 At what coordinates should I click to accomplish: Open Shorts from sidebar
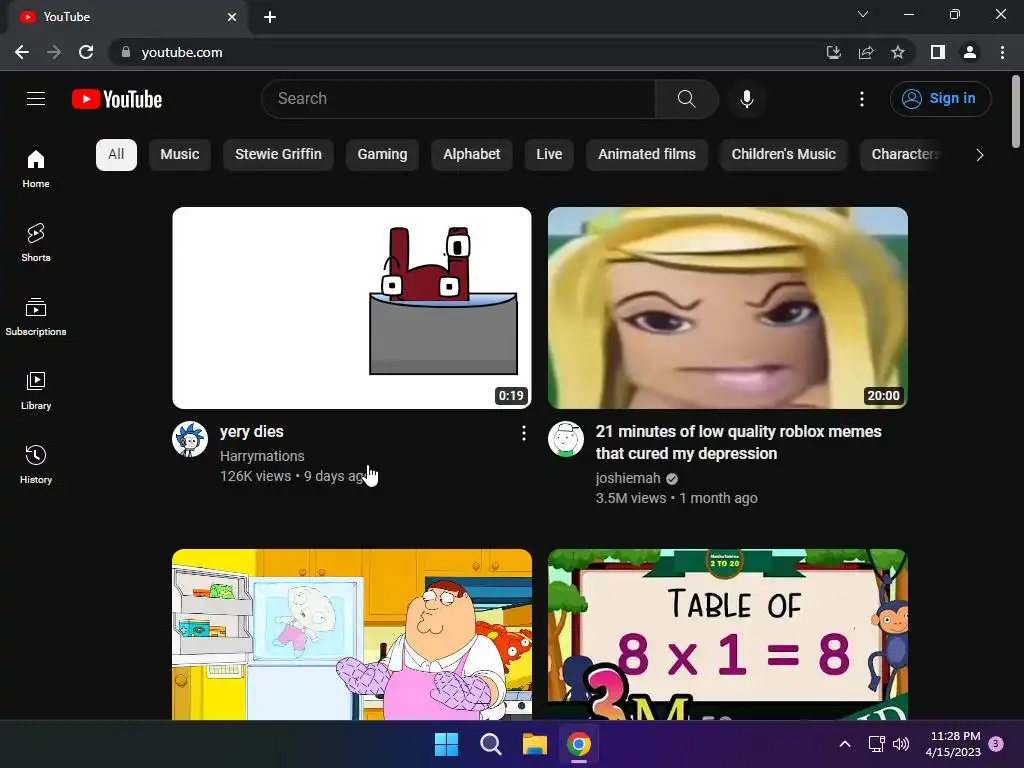pos(36,242)
